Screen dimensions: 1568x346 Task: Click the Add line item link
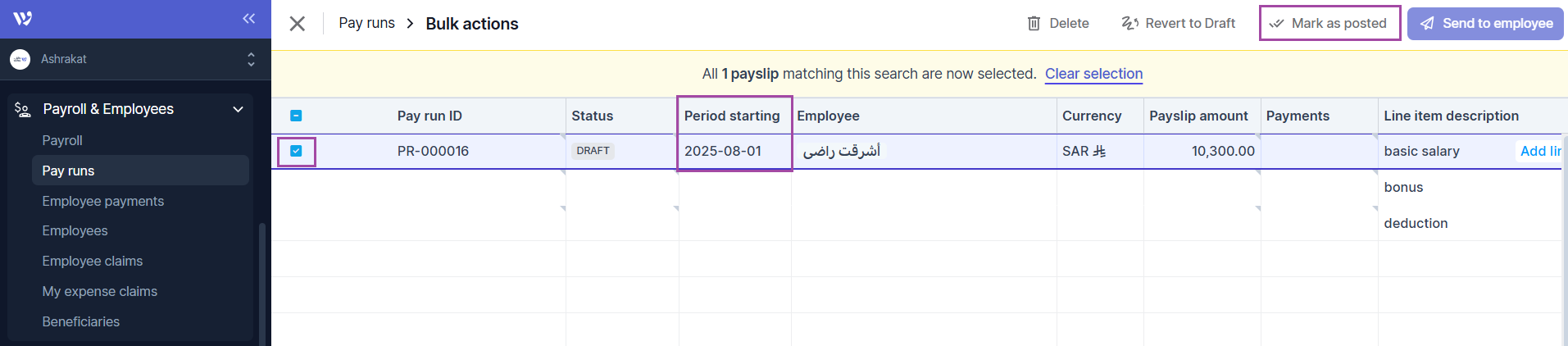1539,151
